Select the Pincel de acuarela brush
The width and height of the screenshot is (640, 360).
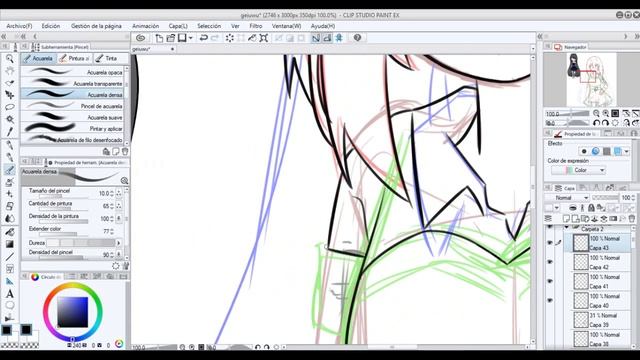coord(72,106)
